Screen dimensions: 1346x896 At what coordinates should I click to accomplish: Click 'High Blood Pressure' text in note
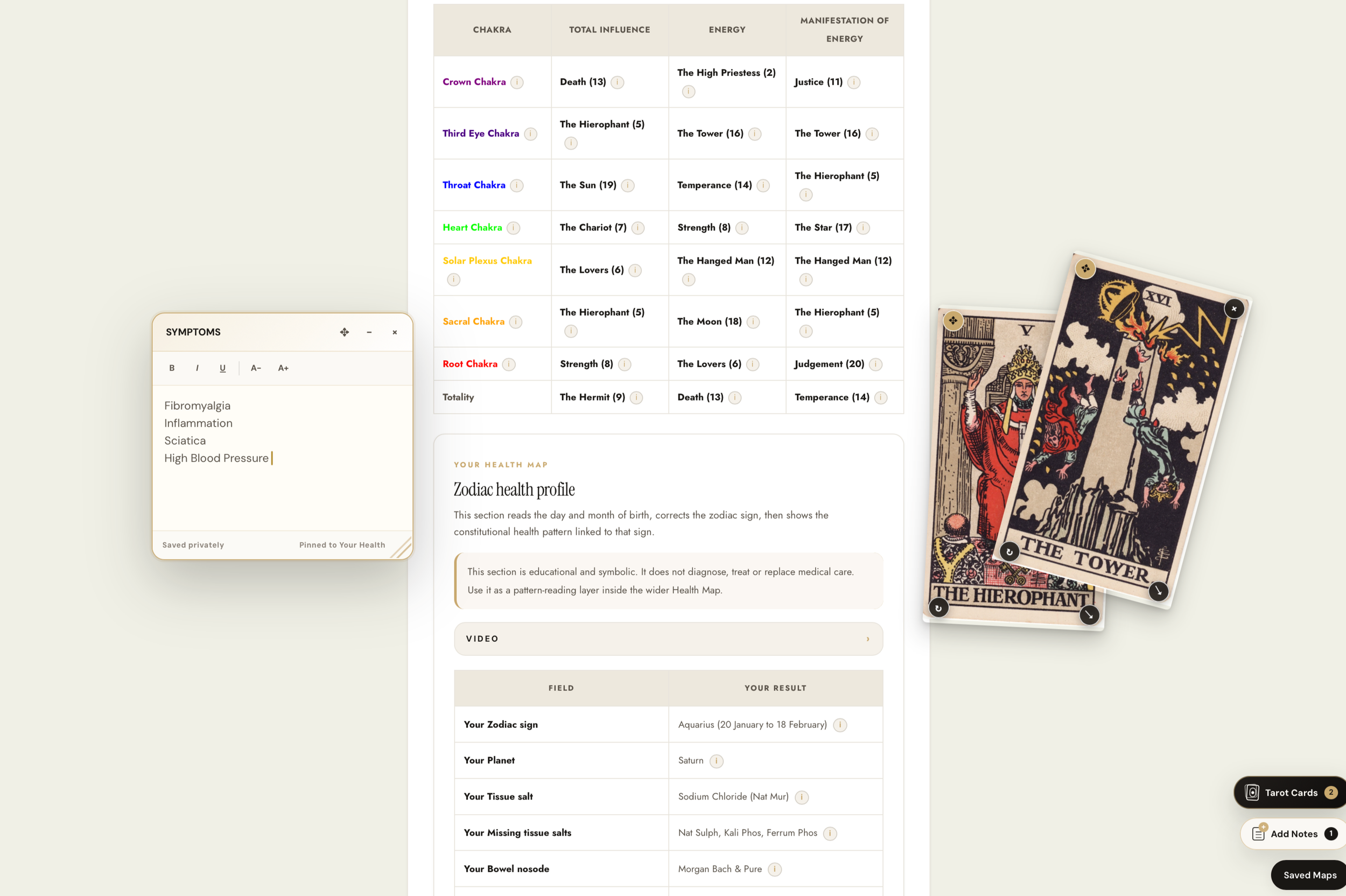[216, 458]
